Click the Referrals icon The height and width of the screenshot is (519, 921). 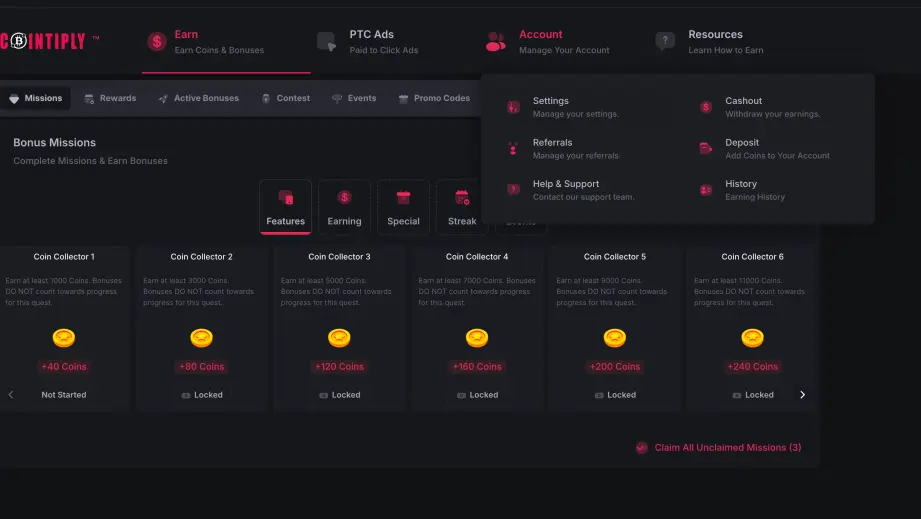(x=513, y=149)
